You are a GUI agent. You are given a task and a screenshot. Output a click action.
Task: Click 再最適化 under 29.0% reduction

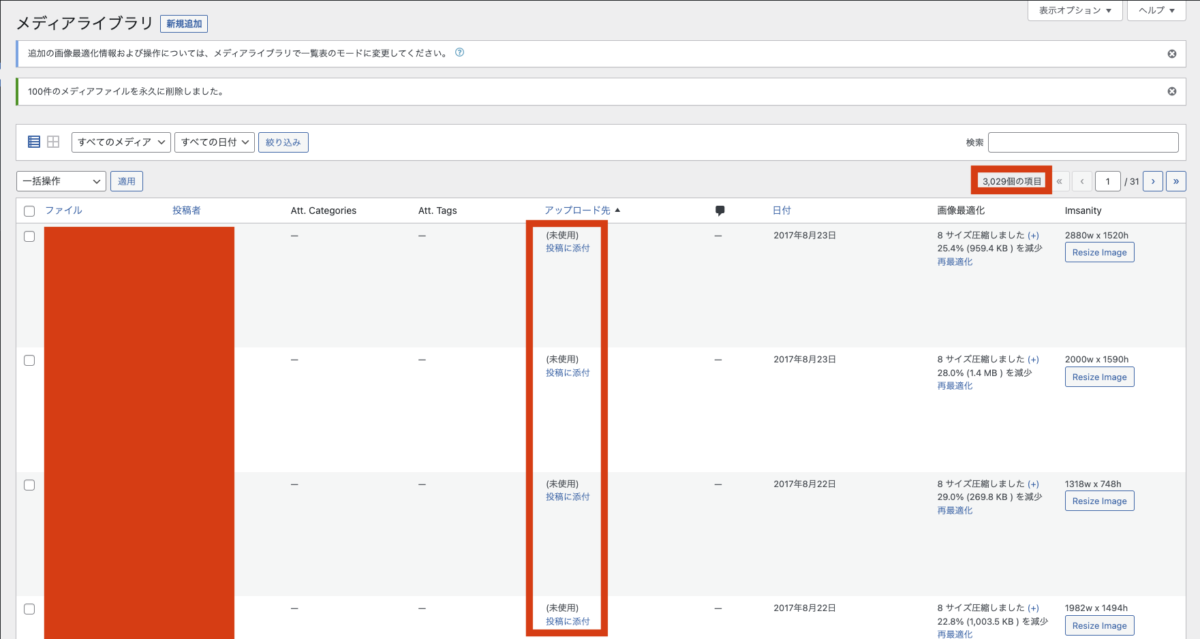point(955,510)
